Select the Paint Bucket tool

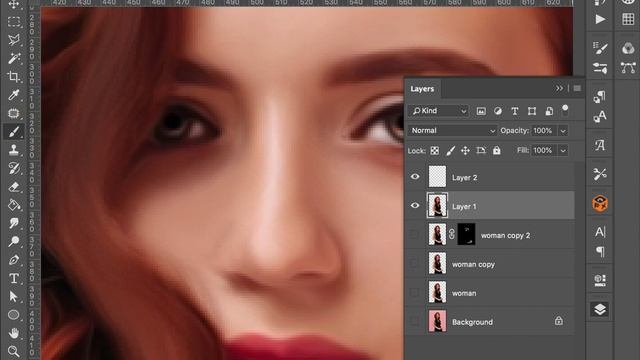point(14,204)
